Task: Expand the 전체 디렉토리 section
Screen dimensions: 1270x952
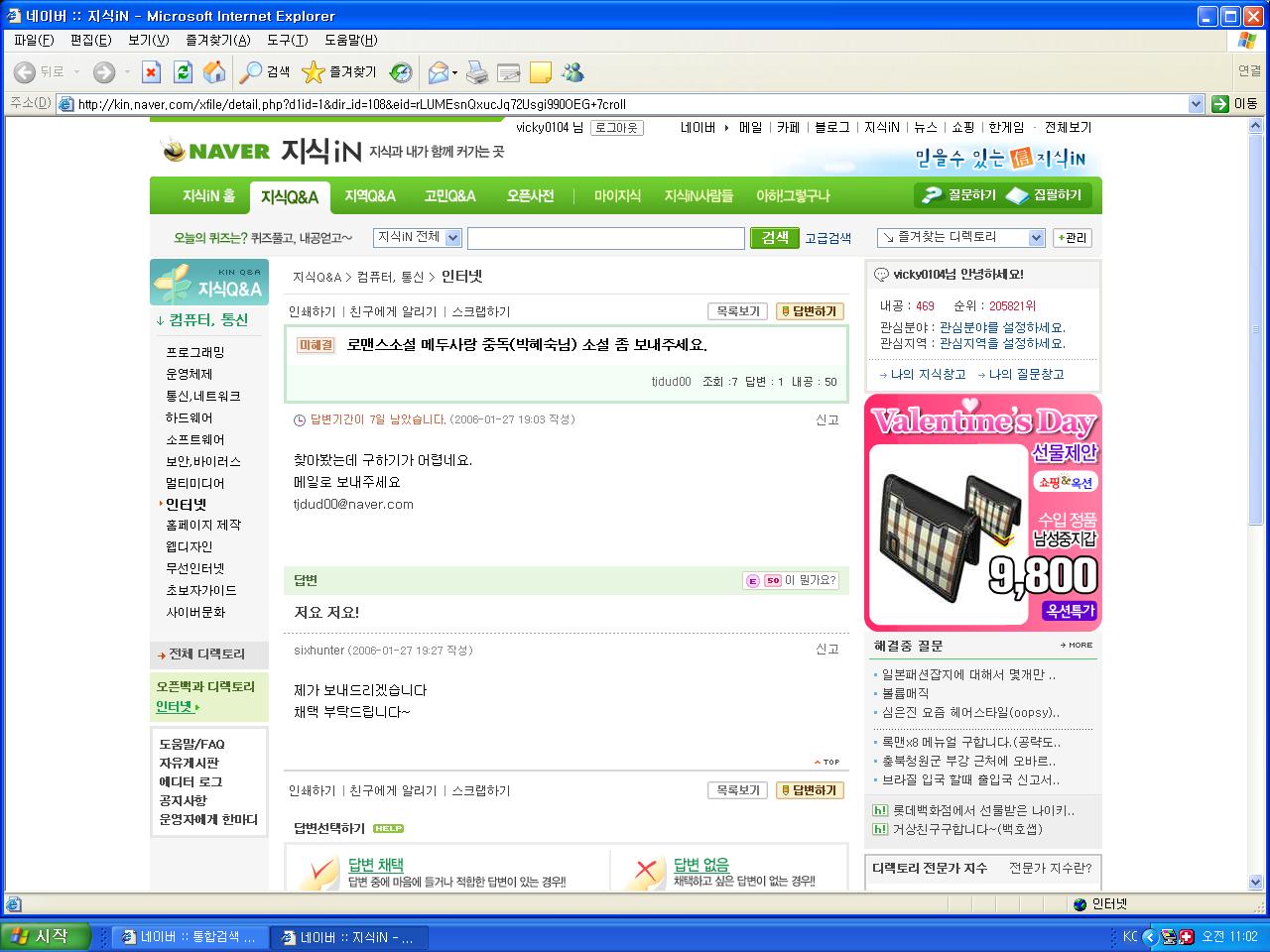Action: (208, 654)
